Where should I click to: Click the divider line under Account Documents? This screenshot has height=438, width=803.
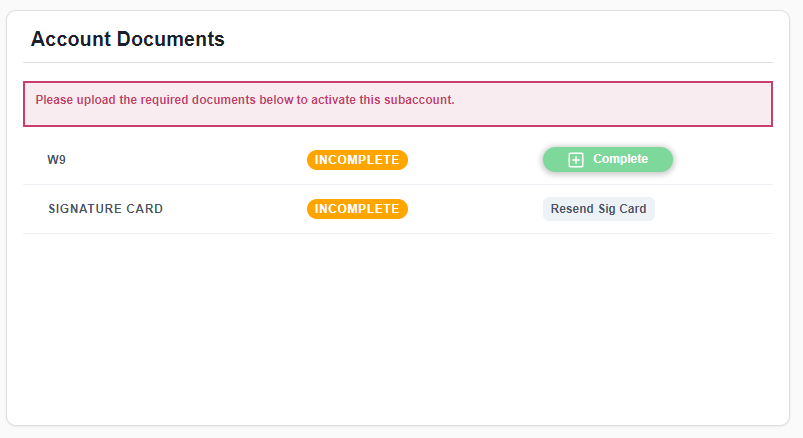[x=398, y=62]
